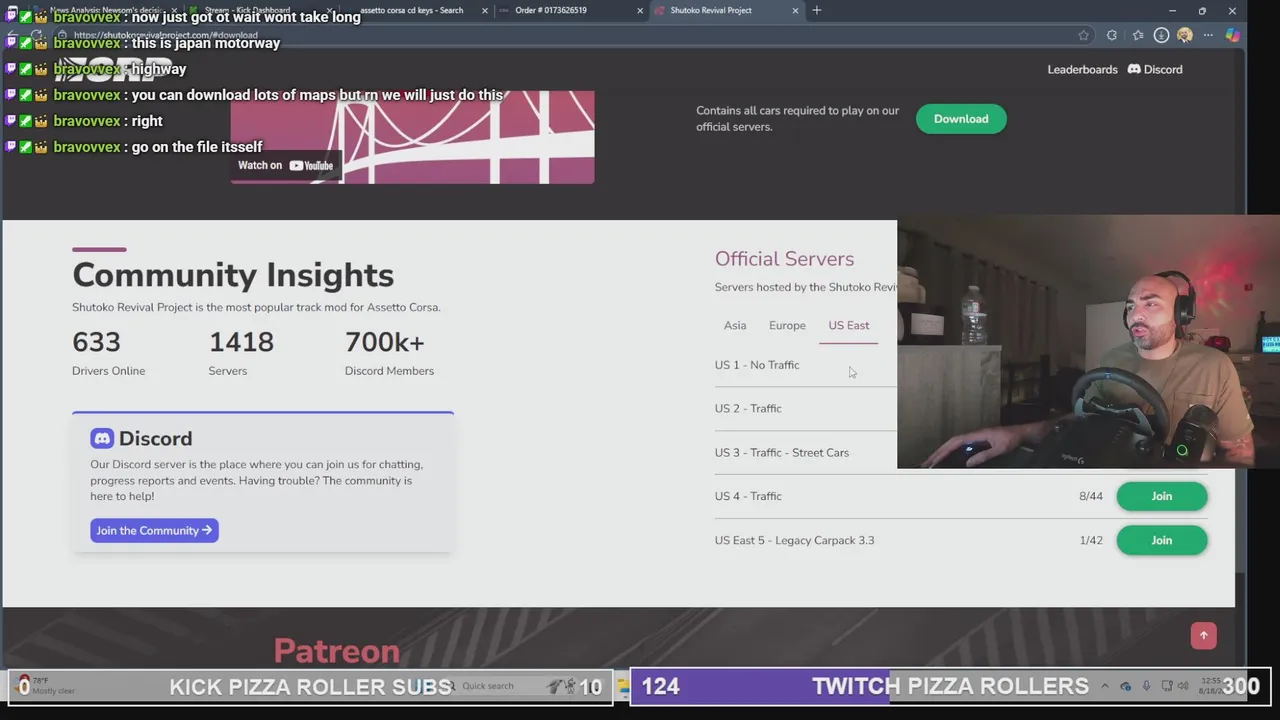Open the browser favorites icon
The width and height of the screenshot is (1280, 720).
(1138, 35)
